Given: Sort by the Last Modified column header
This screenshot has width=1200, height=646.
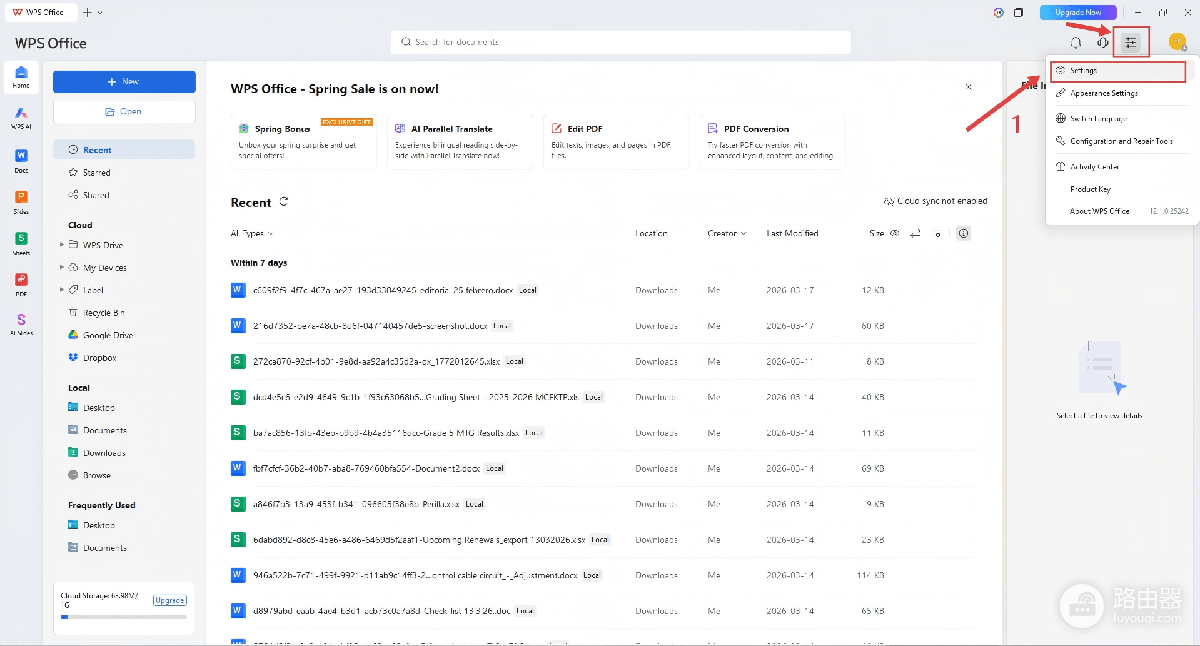Looking at the screenshot, I should (x=792, y=233).
